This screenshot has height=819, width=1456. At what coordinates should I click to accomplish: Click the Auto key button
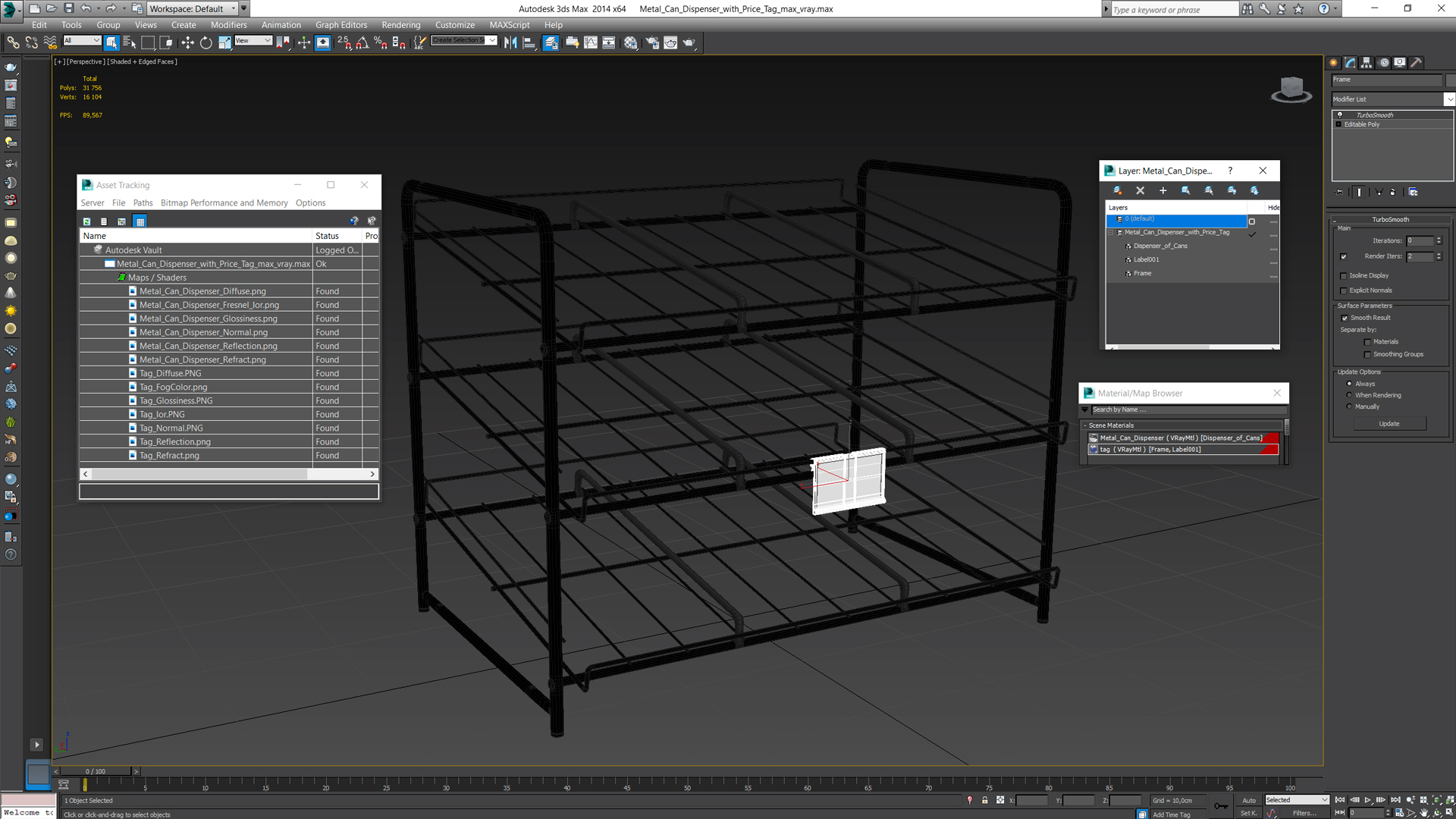[x=1248, y=800]
